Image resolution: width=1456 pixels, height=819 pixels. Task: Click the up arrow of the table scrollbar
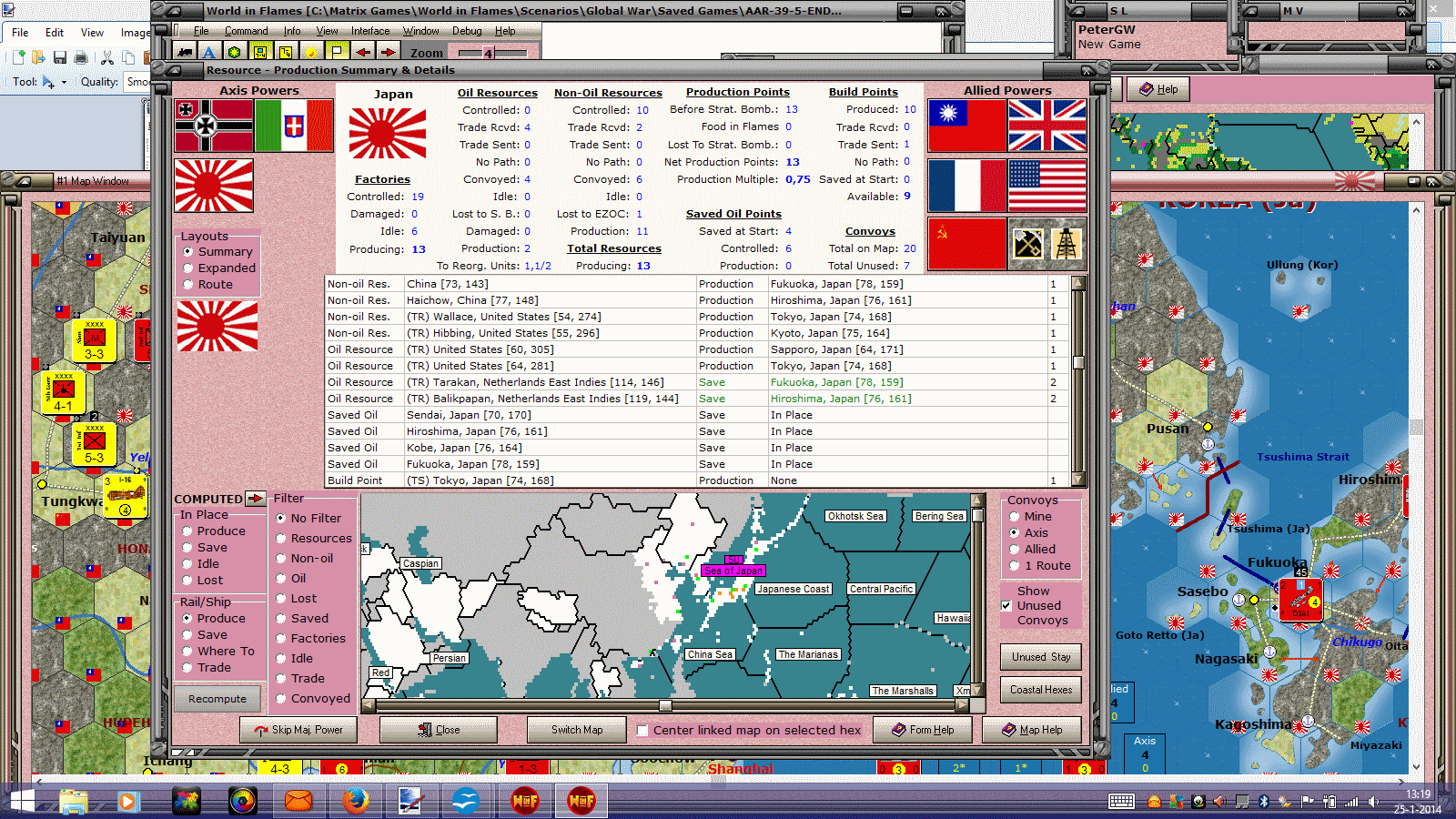(1078, 283)
